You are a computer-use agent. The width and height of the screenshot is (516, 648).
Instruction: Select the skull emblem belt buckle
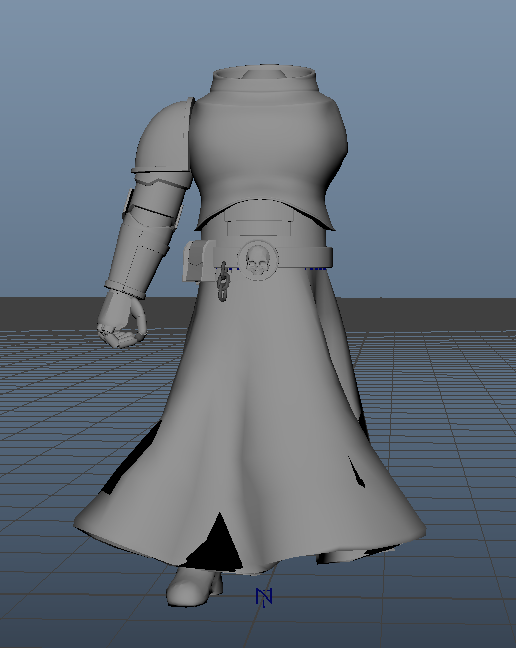[258, 261]
